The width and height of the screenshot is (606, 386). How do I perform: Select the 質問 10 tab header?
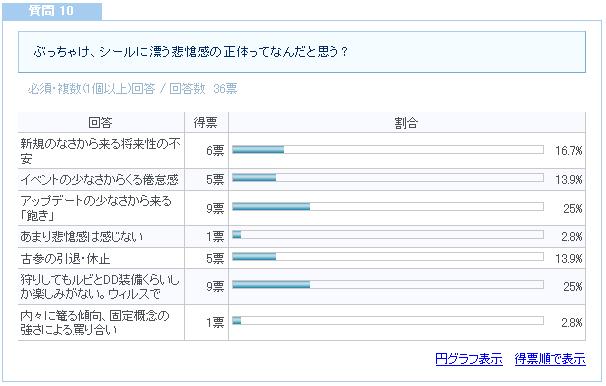pos(52,10)
